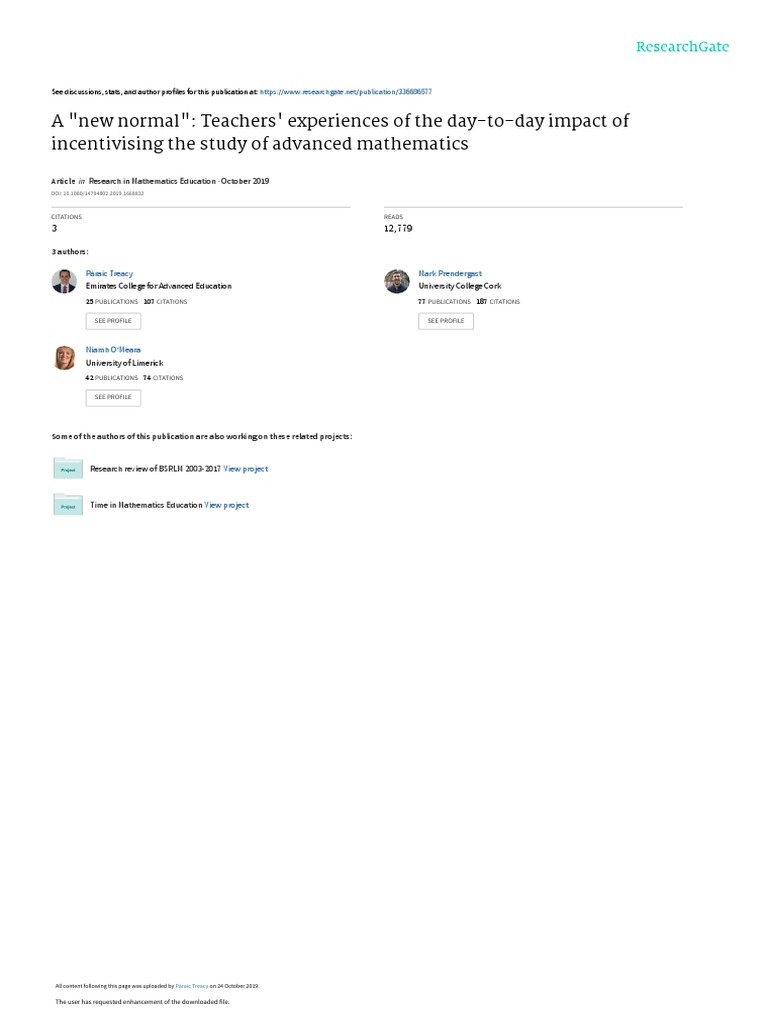View project for Time in Mathematics Education

click(227, 505)
